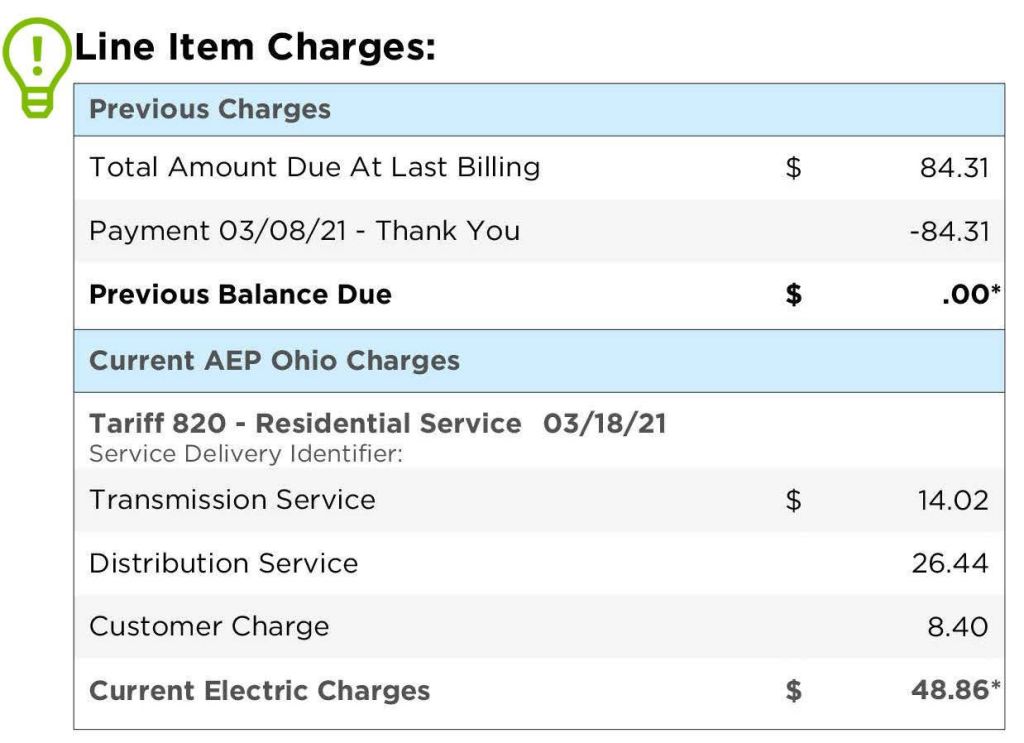Viewport: 1024px width, 743px height.
Task: Select the Transmission Service line item
Action: (232, 499)
